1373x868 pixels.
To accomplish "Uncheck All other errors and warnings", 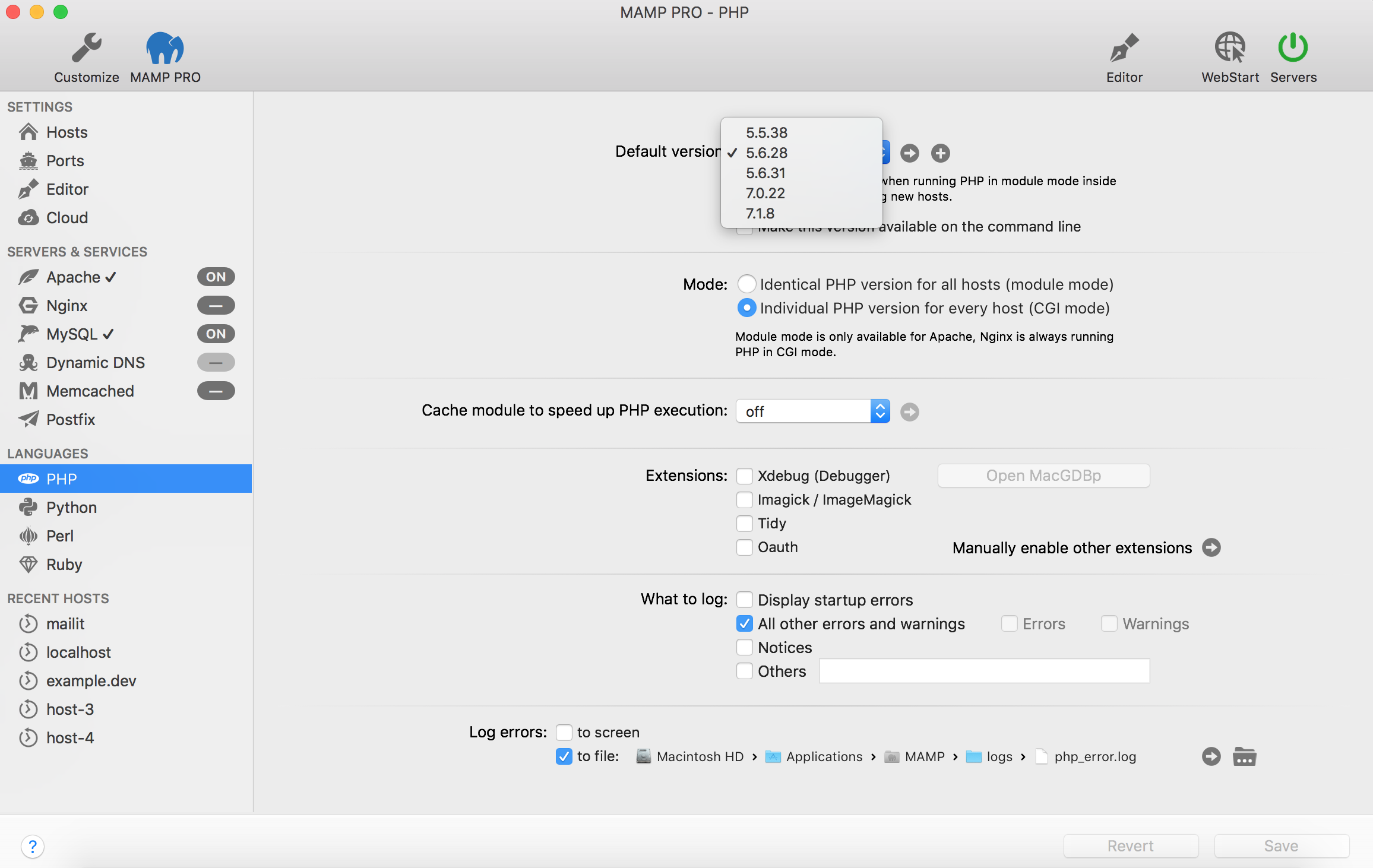I will (x=744, y=623).
